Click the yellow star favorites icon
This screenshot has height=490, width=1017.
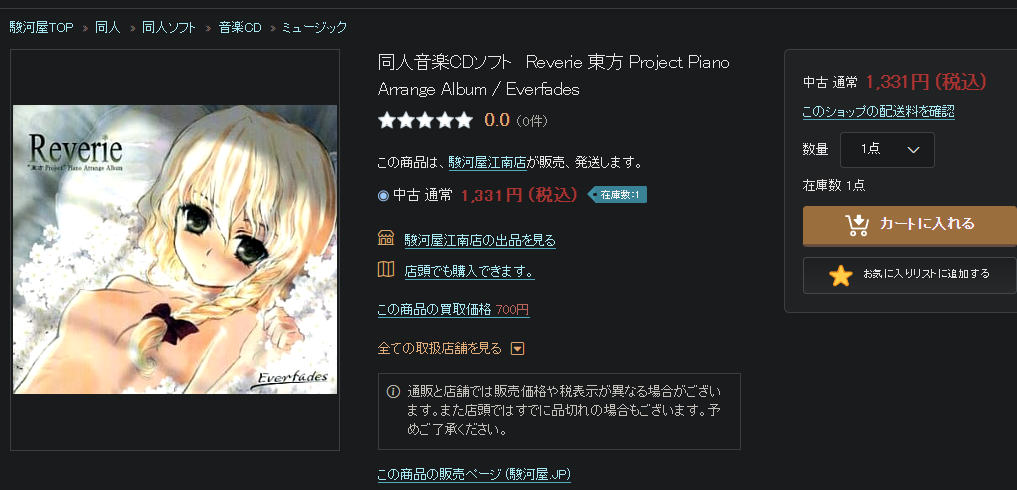[841, 275]
